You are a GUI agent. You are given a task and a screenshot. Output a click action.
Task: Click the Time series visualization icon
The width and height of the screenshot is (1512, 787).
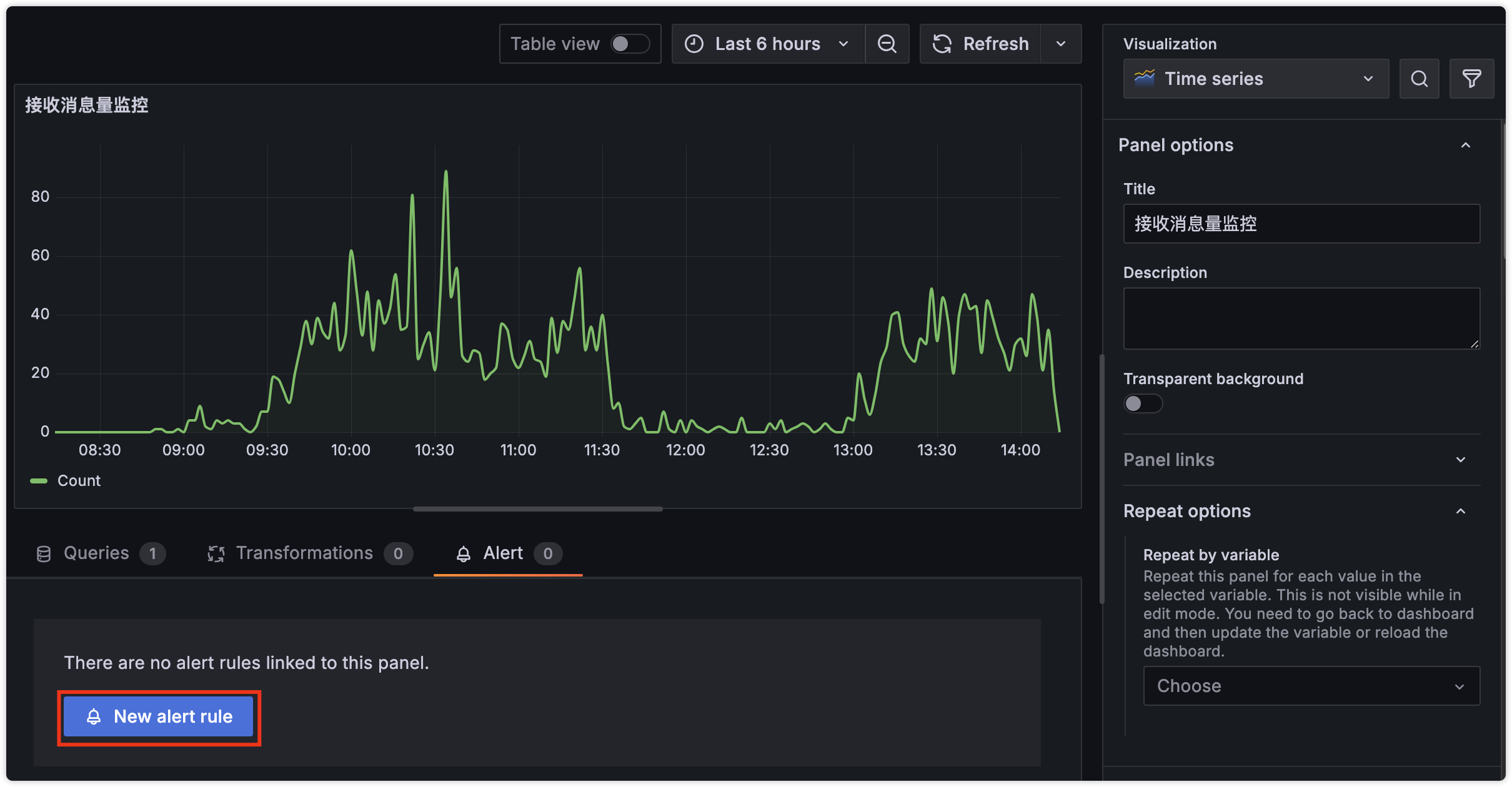pos(1144,78)
